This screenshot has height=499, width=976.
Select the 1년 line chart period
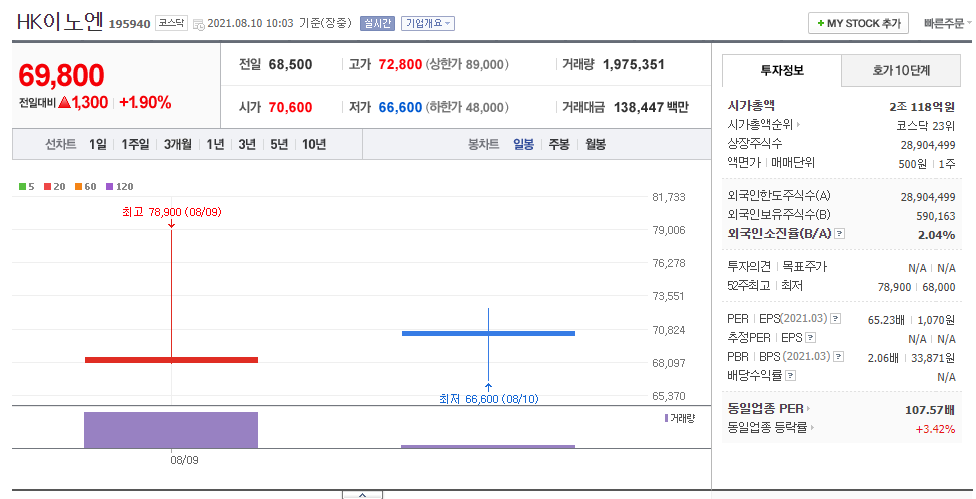(x=215, y=144)
